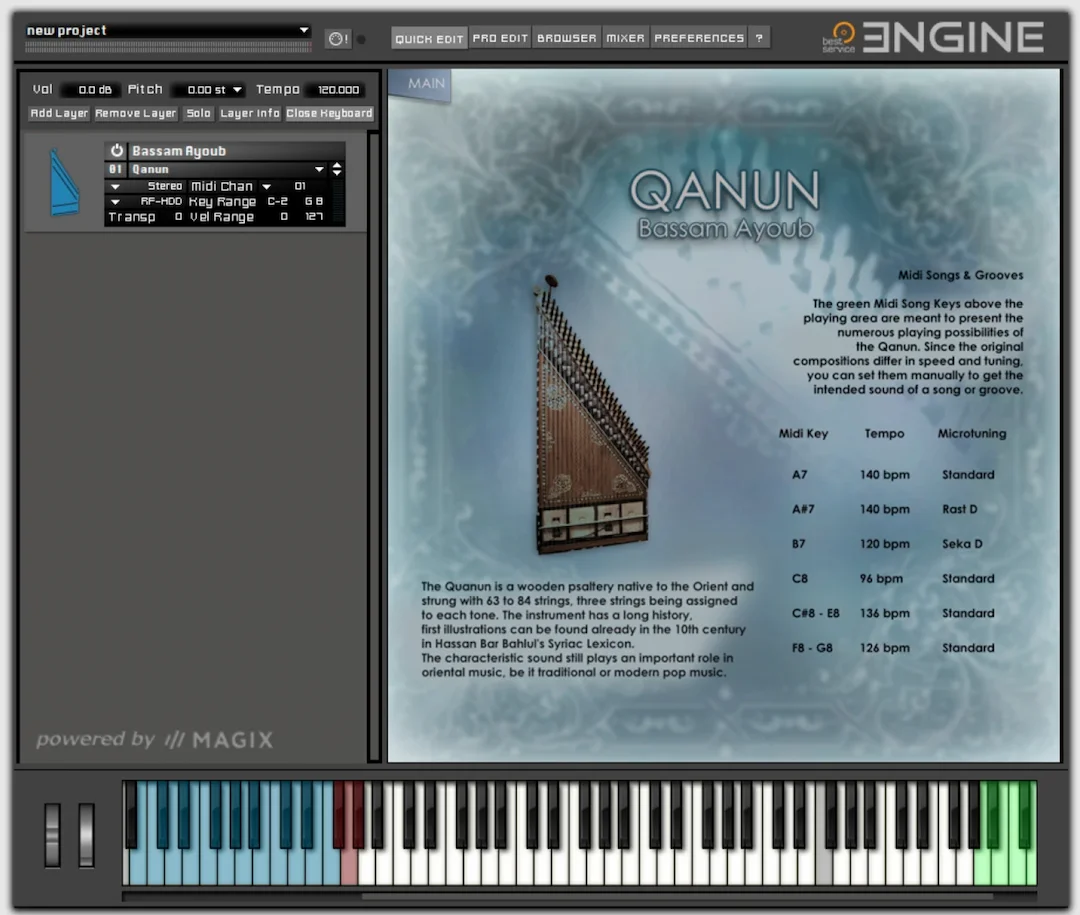
Task: Click the blue Qanun instrument icon
Action: click(65, 183)
